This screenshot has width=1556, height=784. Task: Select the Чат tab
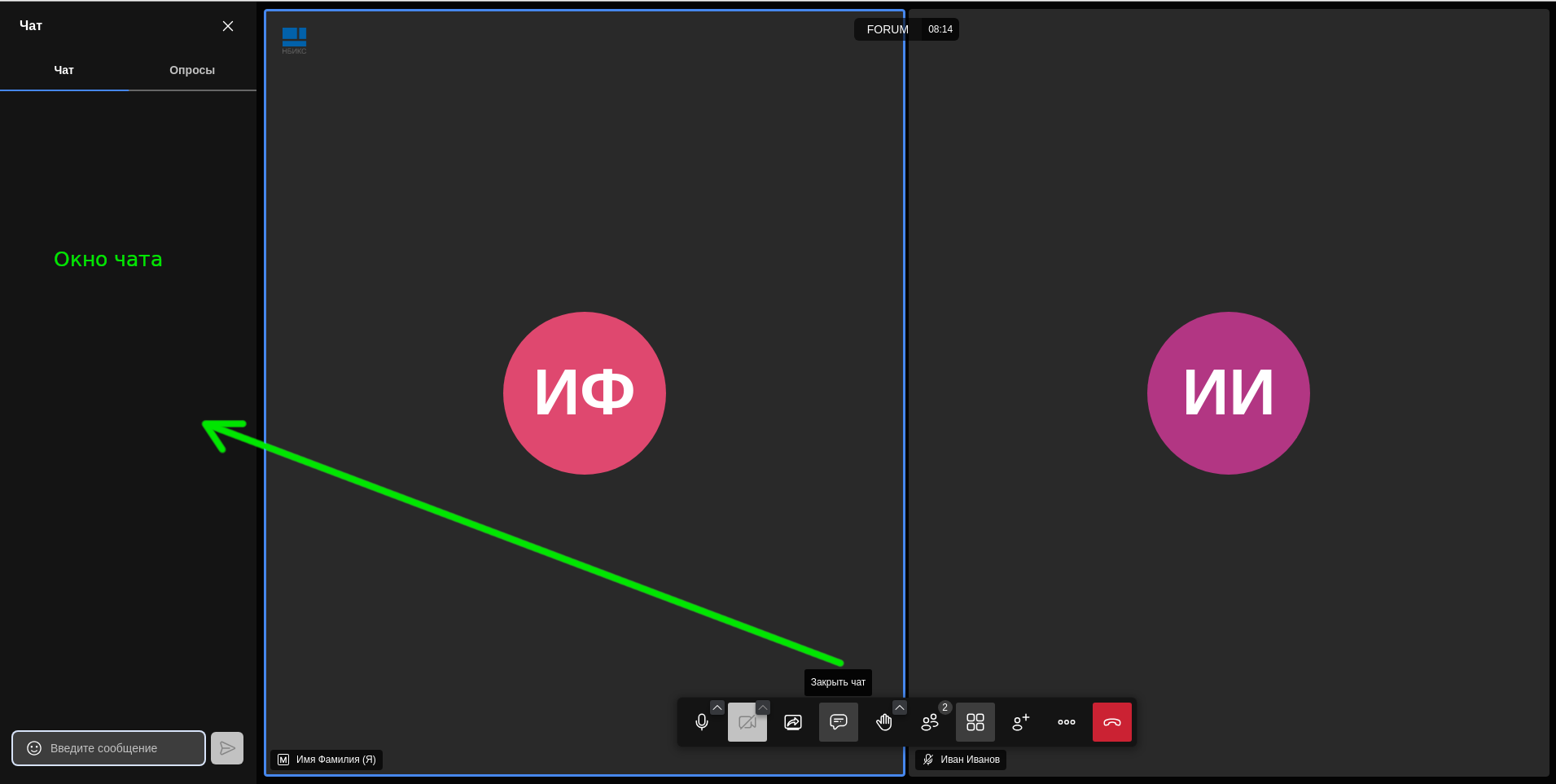pyautogui.click(x=64, y=70)
